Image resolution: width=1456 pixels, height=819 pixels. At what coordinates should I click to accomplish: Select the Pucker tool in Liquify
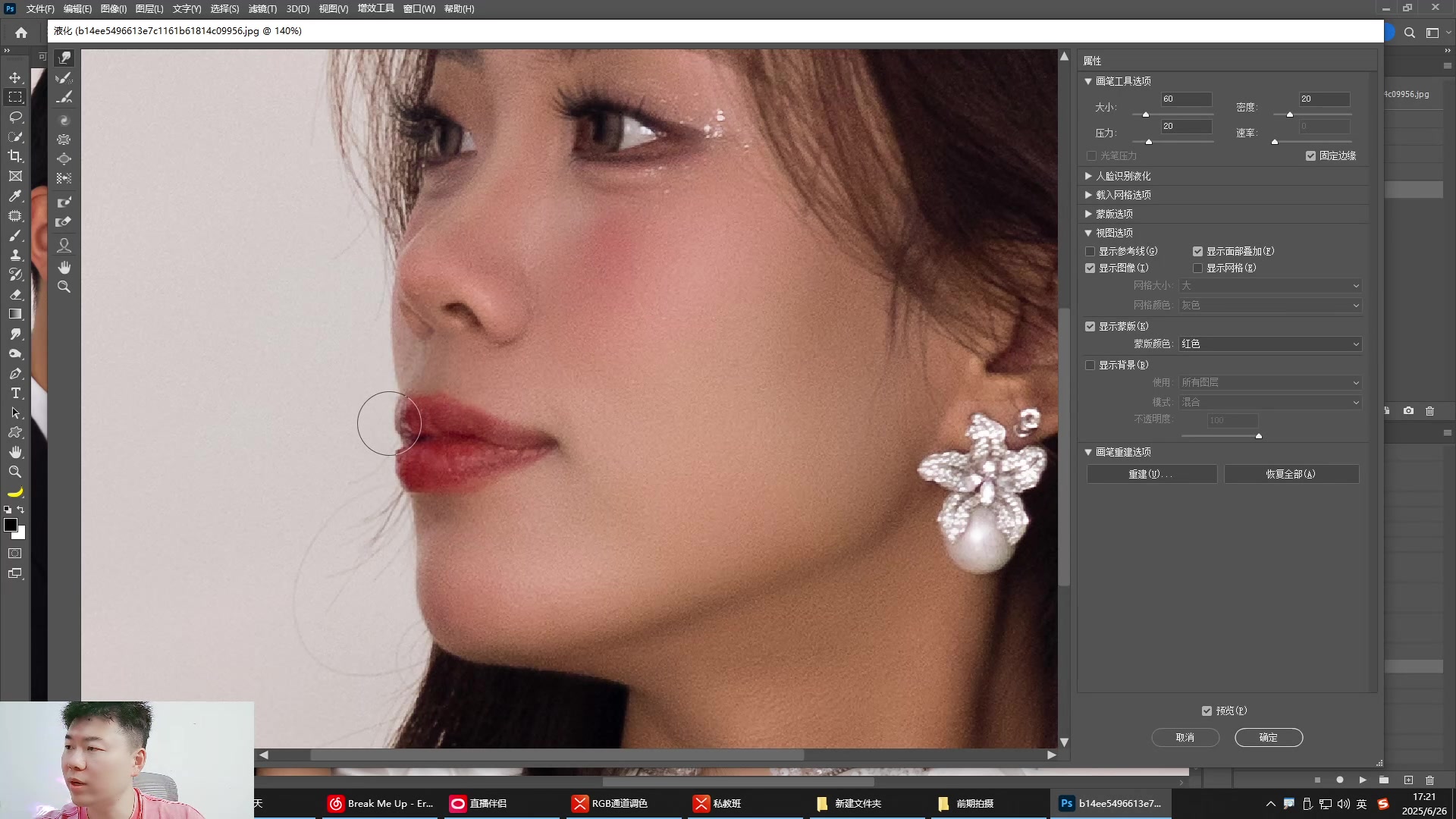pos(64,140)
